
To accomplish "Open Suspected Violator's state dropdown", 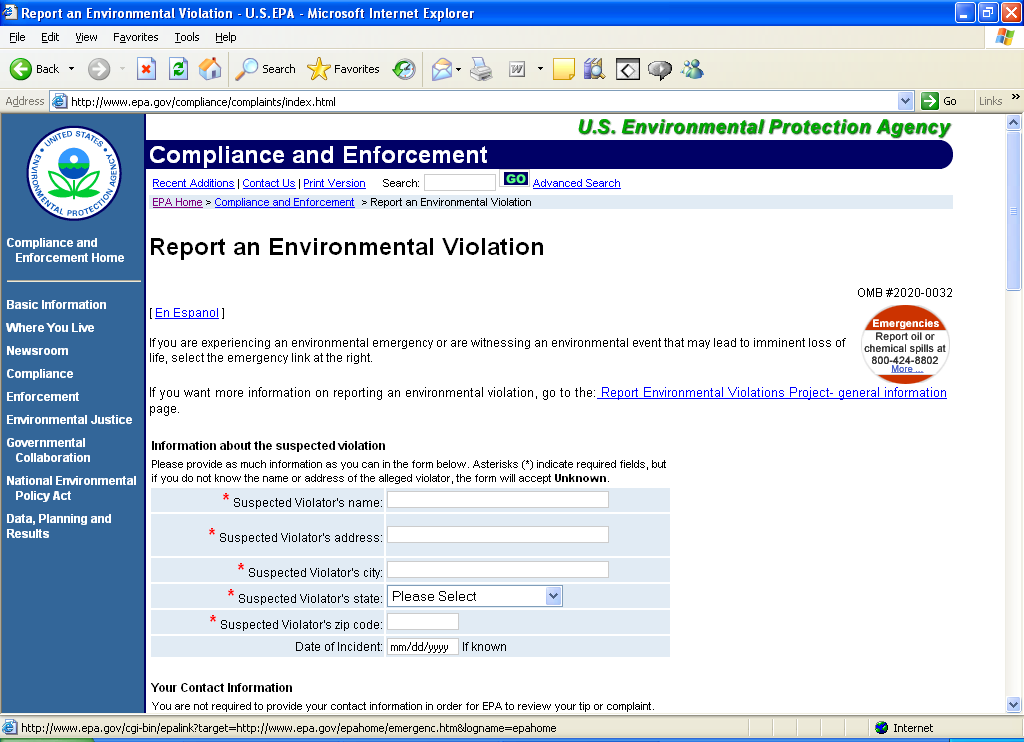I will (475, 596).
